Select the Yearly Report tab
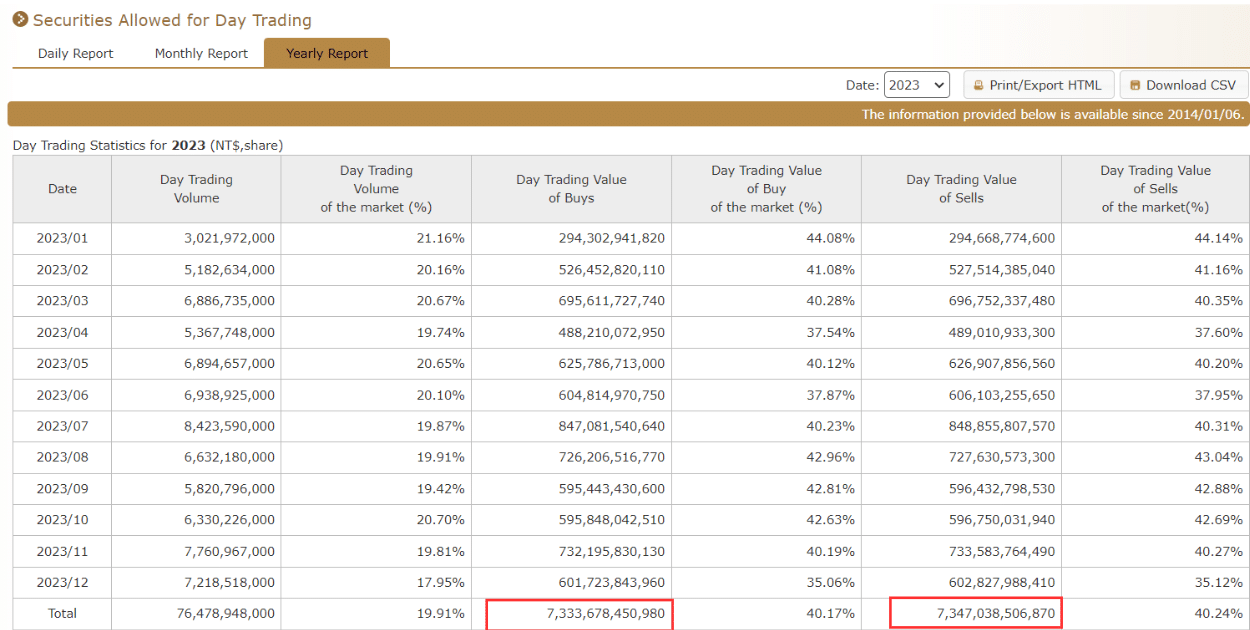This screenshot has height=630, width=1250. [x=326, y=52]
